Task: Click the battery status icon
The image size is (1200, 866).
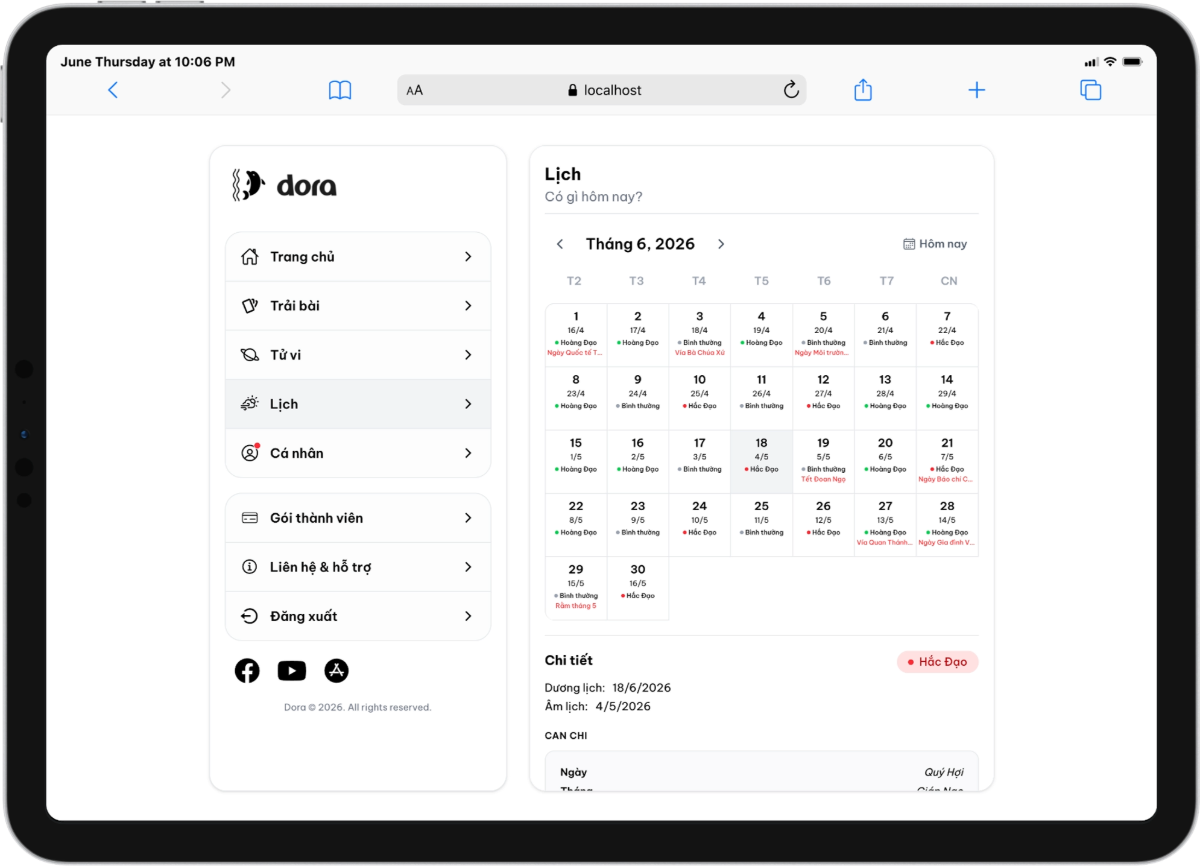Action: pyautogui.click(x=1132, y=62)
